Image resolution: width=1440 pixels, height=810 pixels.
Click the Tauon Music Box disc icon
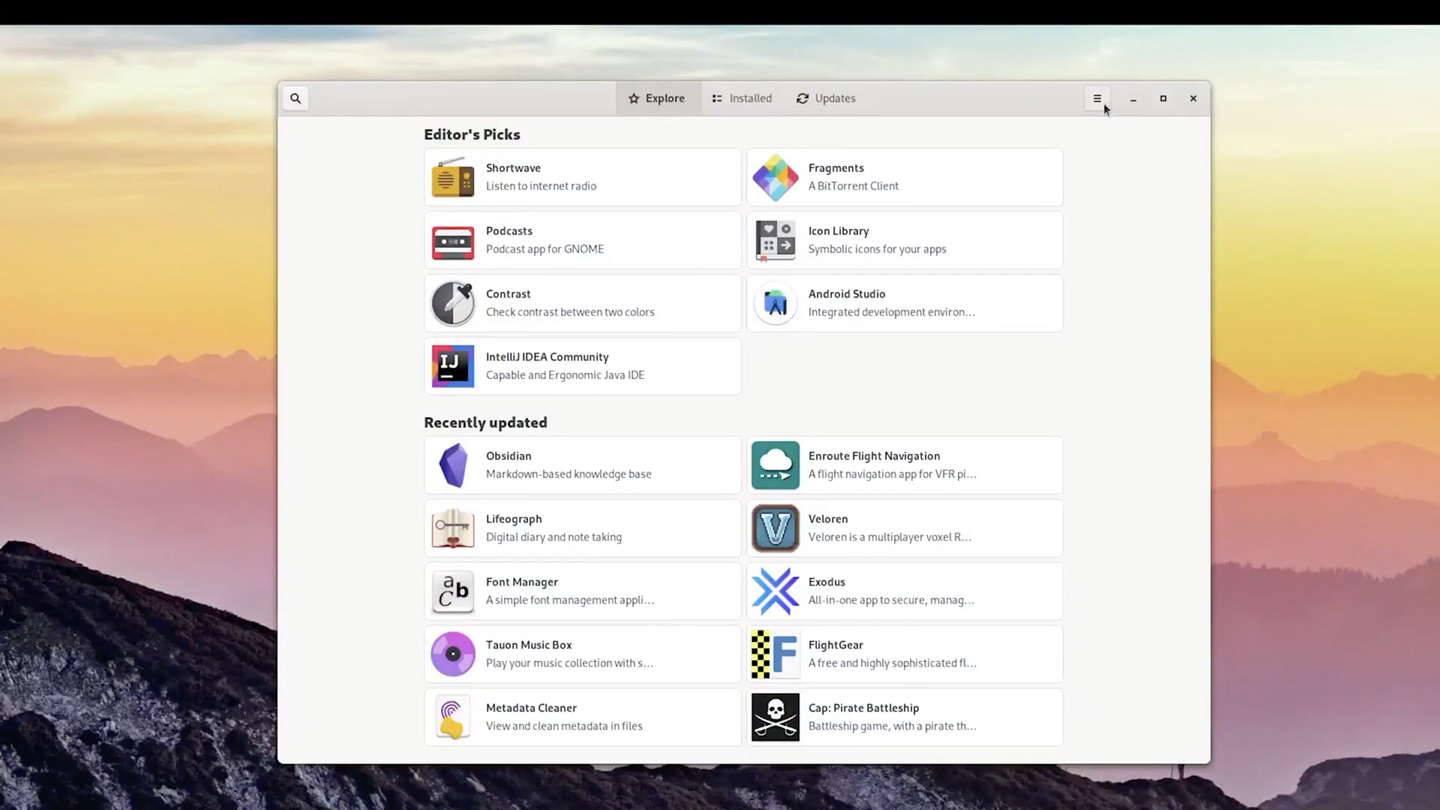click(x=453, y=654)
